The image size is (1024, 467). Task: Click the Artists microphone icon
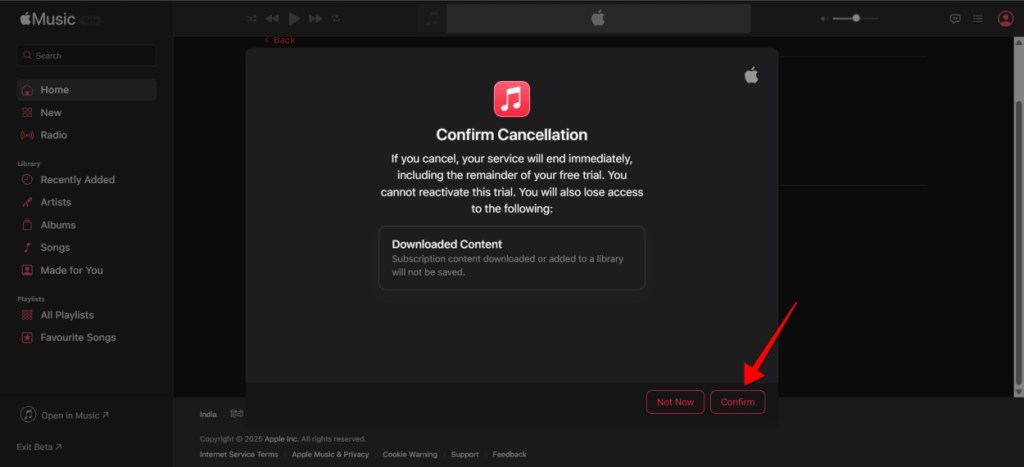coord(27,202)
